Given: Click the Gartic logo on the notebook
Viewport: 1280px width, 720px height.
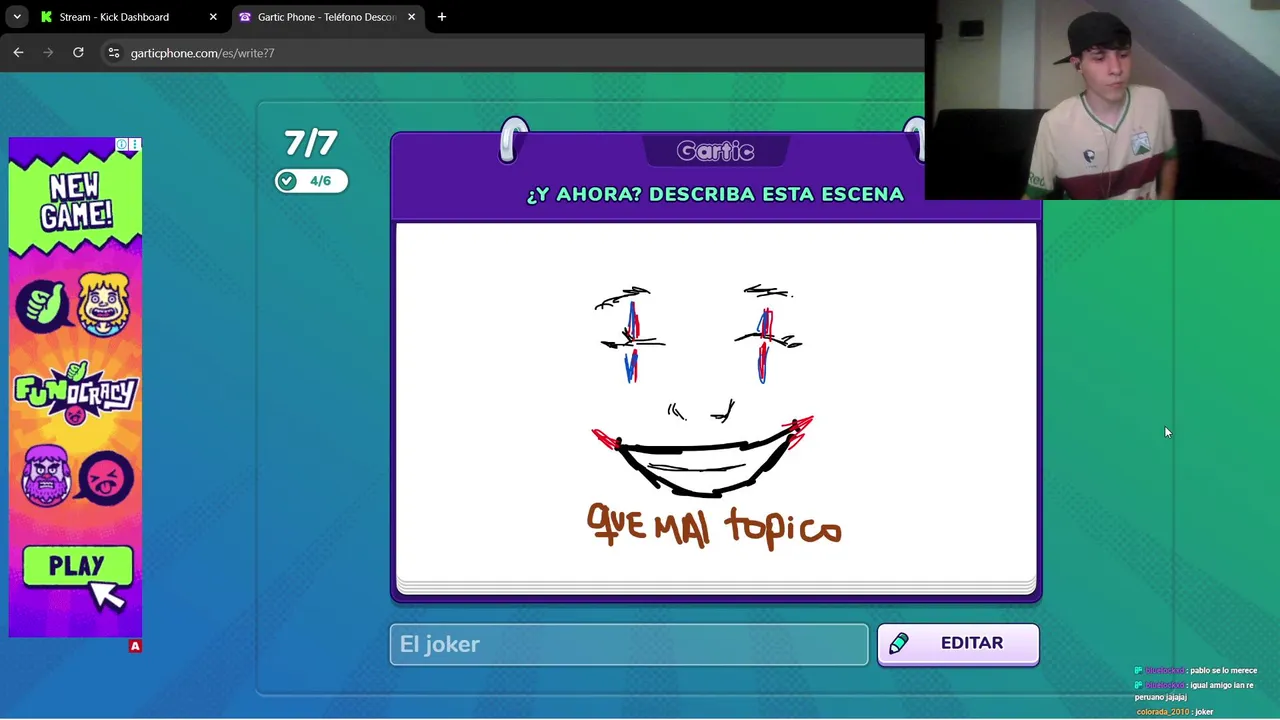Looking at the screenshot, I should coord(715,151).
